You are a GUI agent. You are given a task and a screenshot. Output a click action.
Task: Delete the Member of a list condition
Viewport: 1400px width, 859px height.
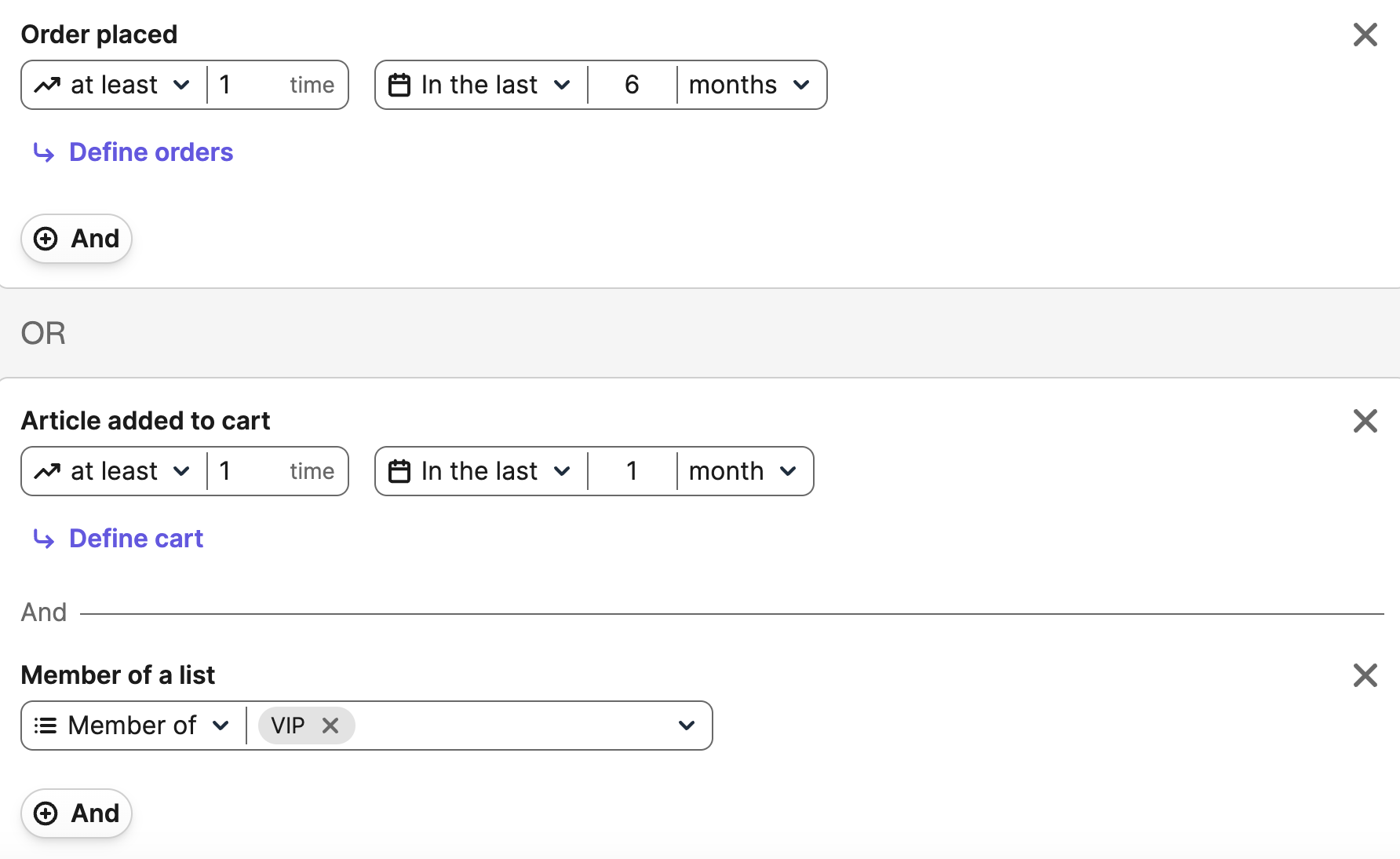tap(1365, 675)
